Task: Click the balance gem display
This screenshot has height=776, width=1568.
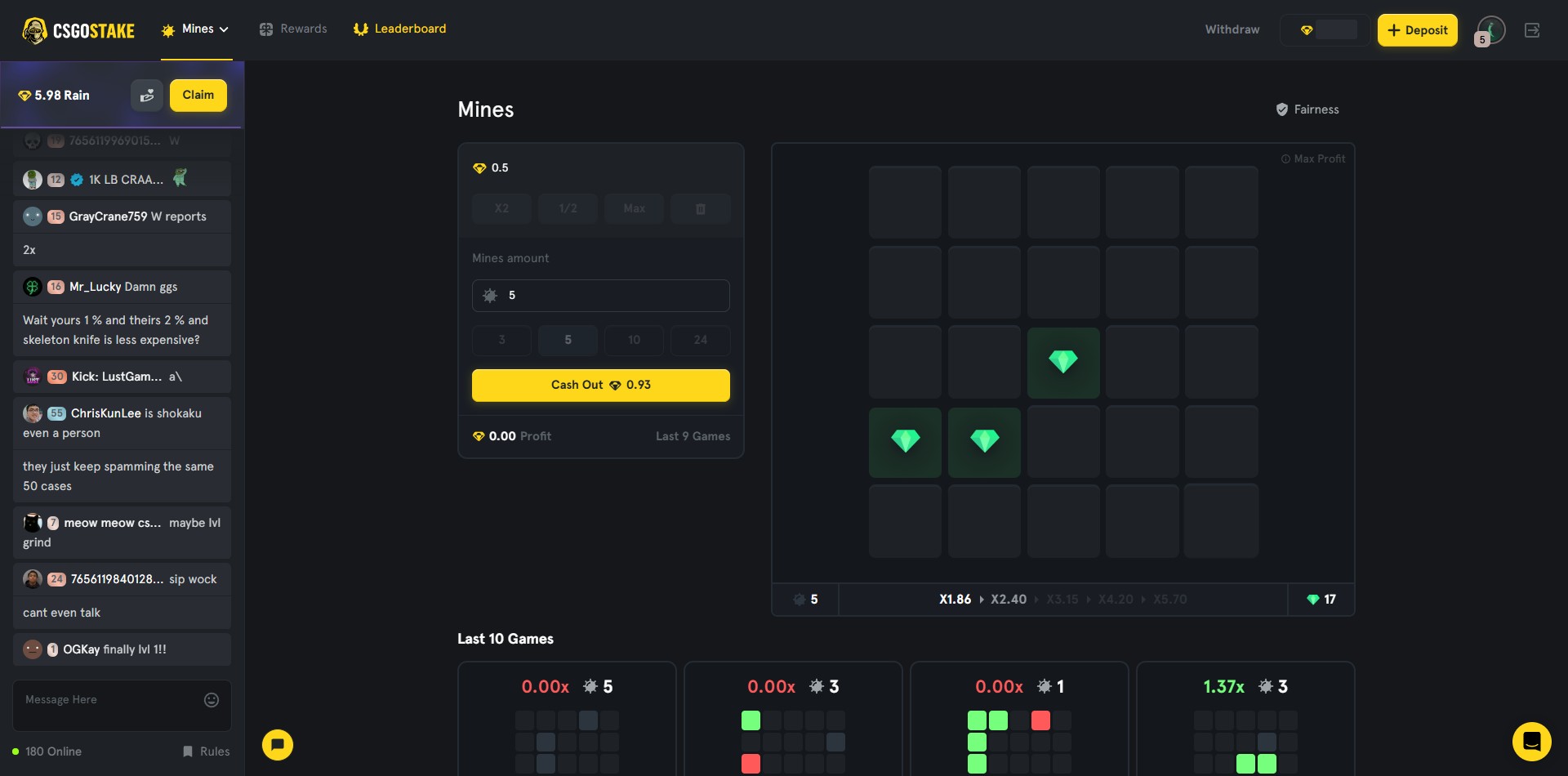Action: (x=1325, y=30)
